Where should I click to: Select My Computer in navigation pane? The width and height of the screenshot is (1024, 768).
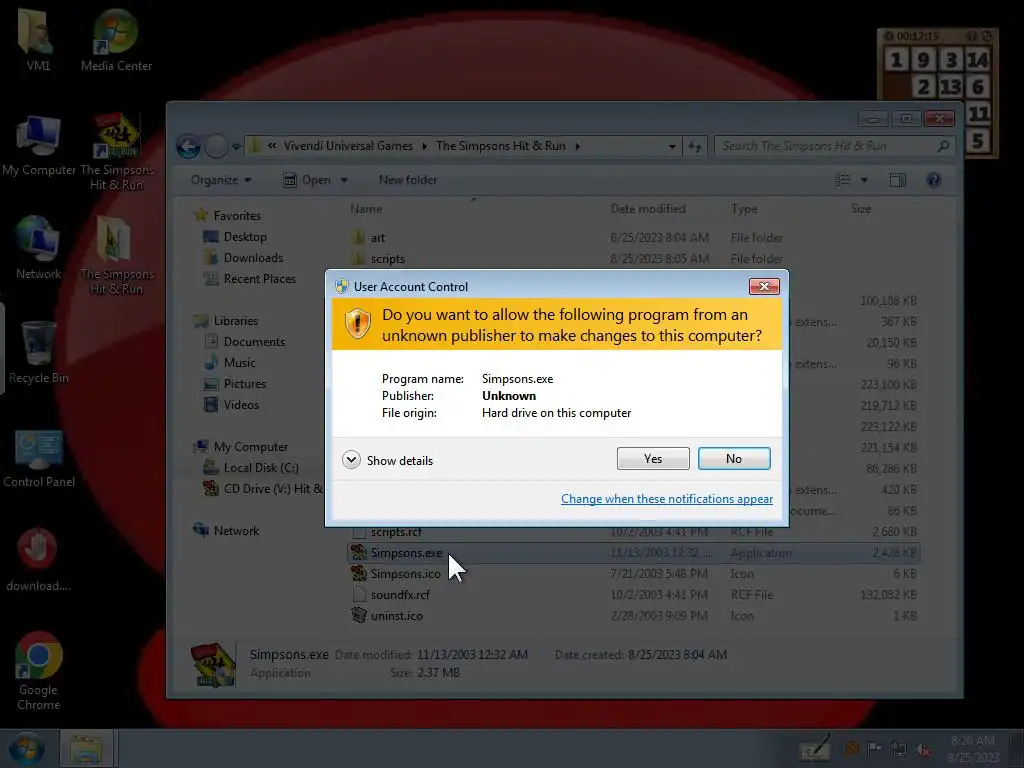click(241, 447)
